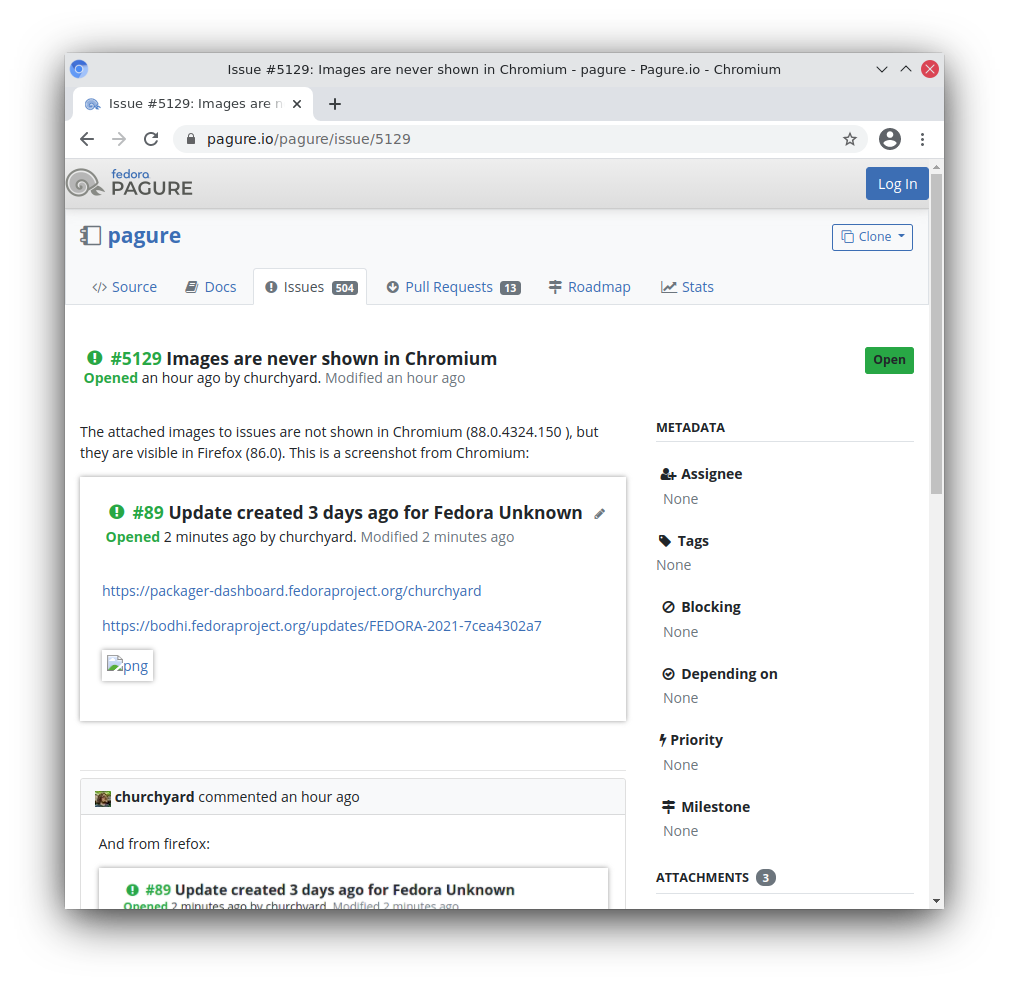Click the Fedora Pagure logo

130,183
